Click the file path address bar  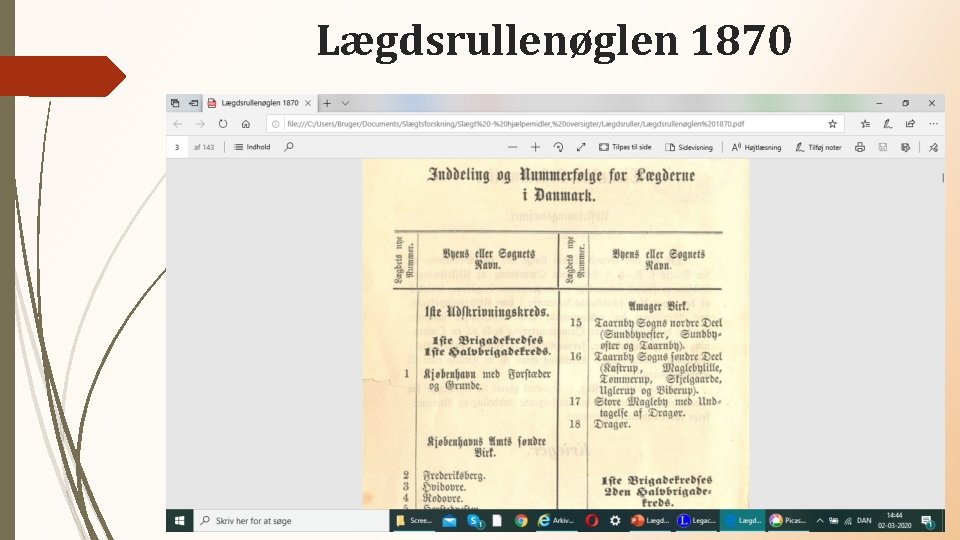554,124
